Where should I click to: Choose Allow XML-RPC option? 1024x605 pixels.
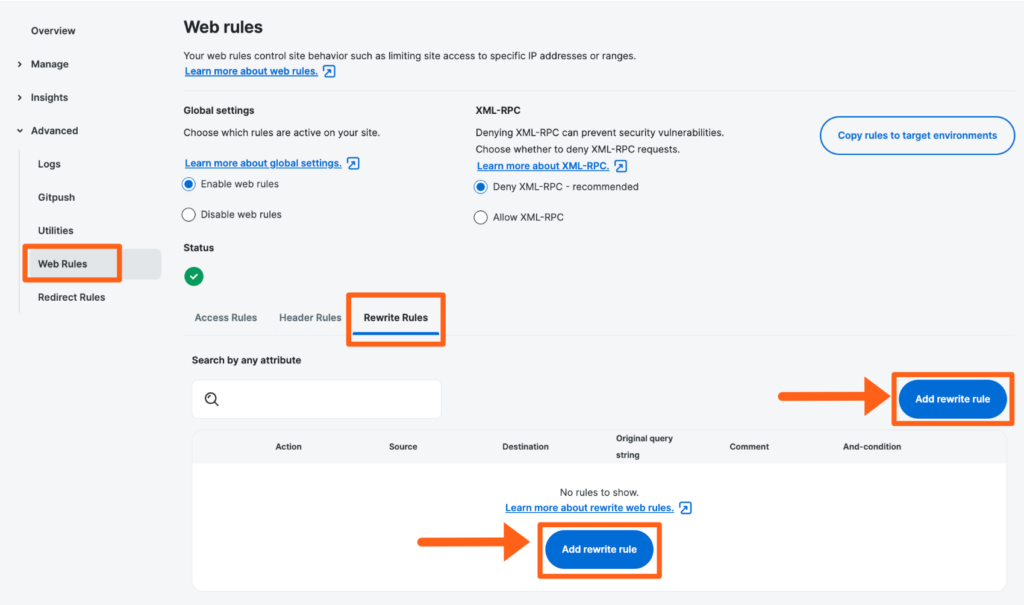point(481,217)
